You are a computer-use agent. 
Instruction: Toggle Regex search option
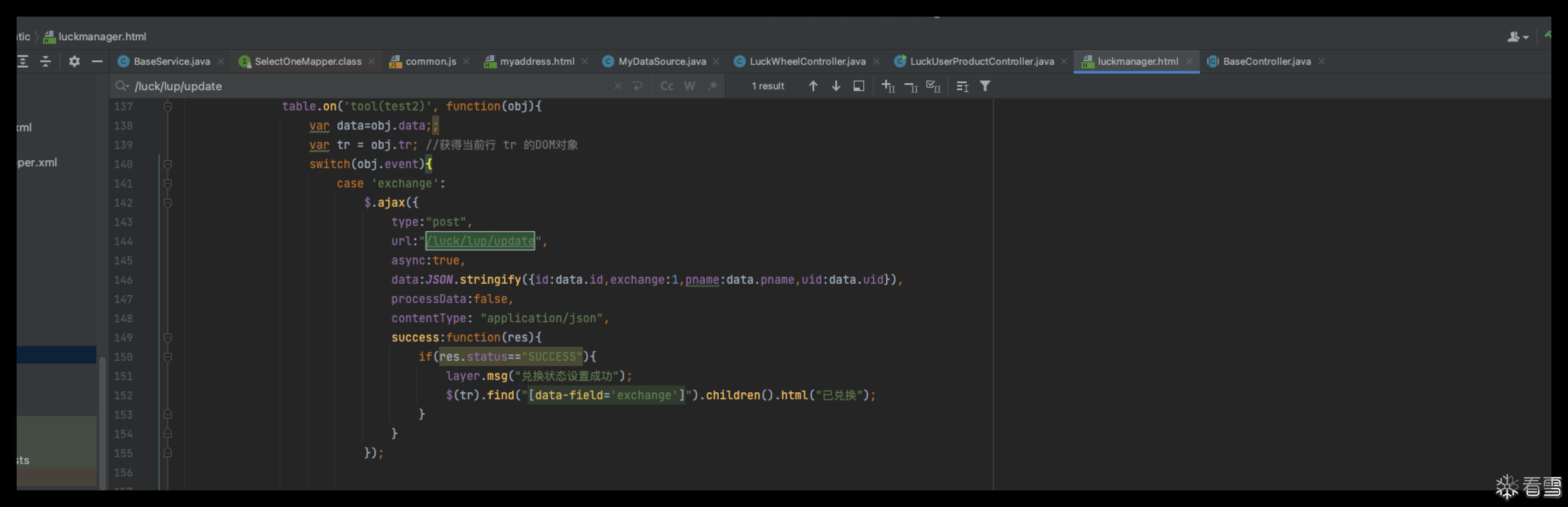[712, 86]
